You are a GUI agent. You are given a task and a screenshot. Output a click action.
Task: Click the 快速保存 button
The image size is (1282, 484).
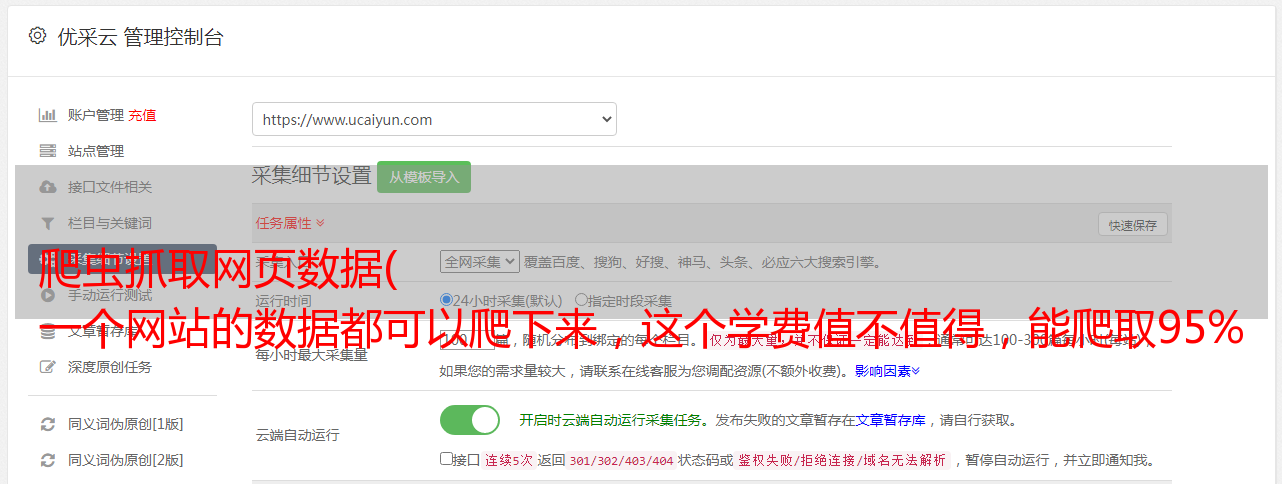coord(1132,225)
